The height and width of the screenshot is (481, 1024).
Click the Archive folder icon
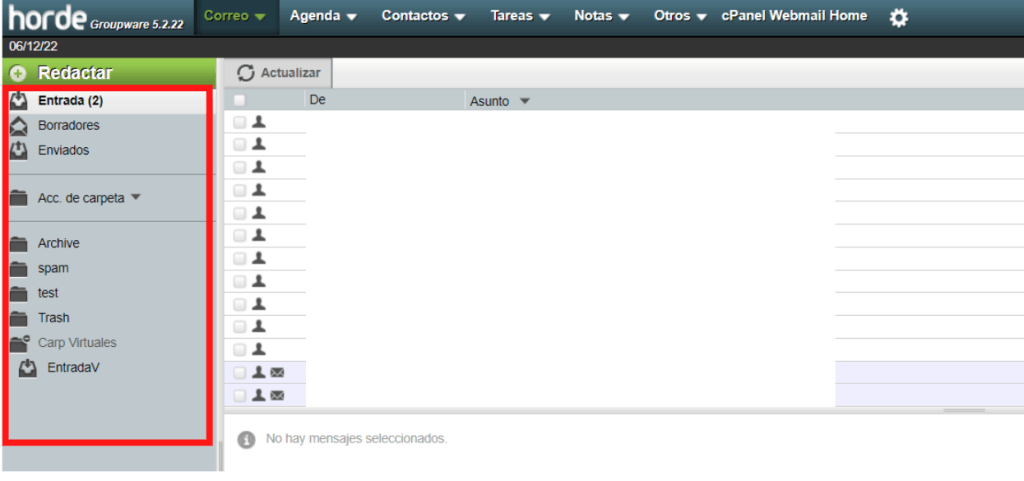coord(19,243)
